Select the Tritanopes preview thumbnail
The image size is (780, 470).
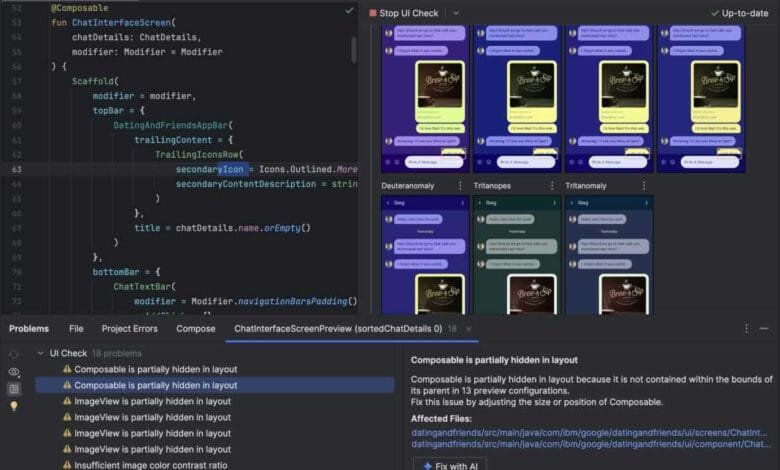[x=517, y=255]
